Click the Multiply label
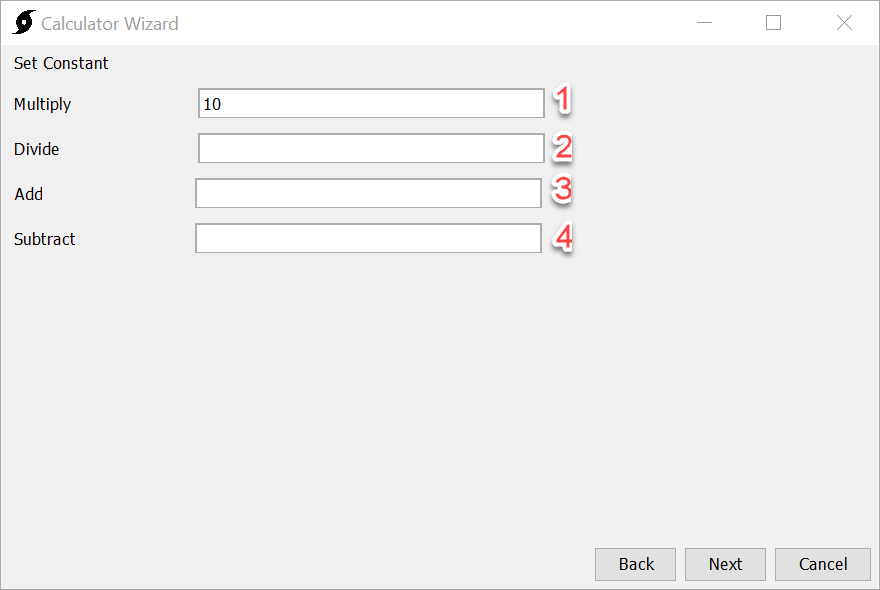Screen dimensions: 880x590 click(42, 104)
